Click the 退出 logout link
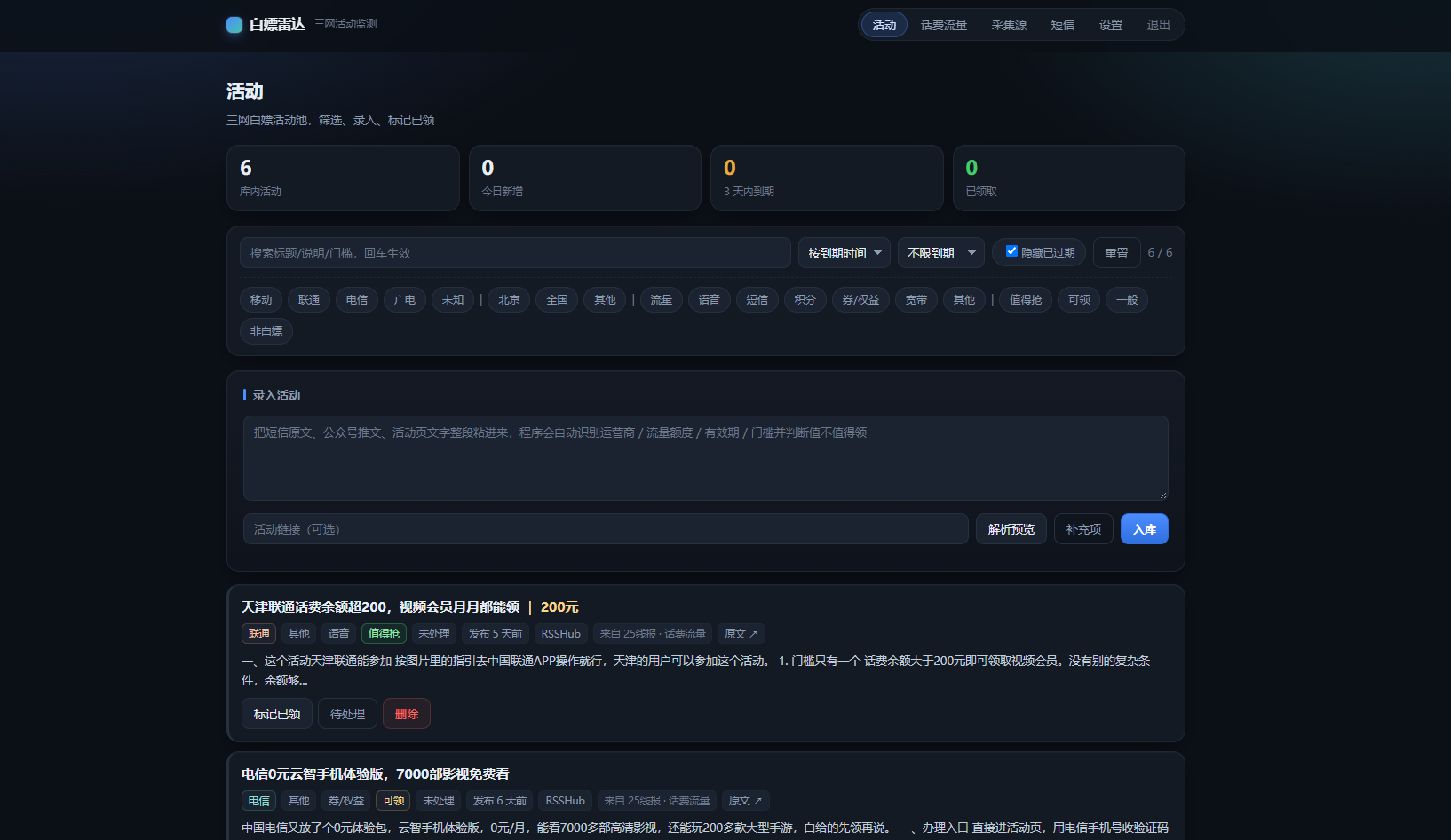 (1159, 25)
